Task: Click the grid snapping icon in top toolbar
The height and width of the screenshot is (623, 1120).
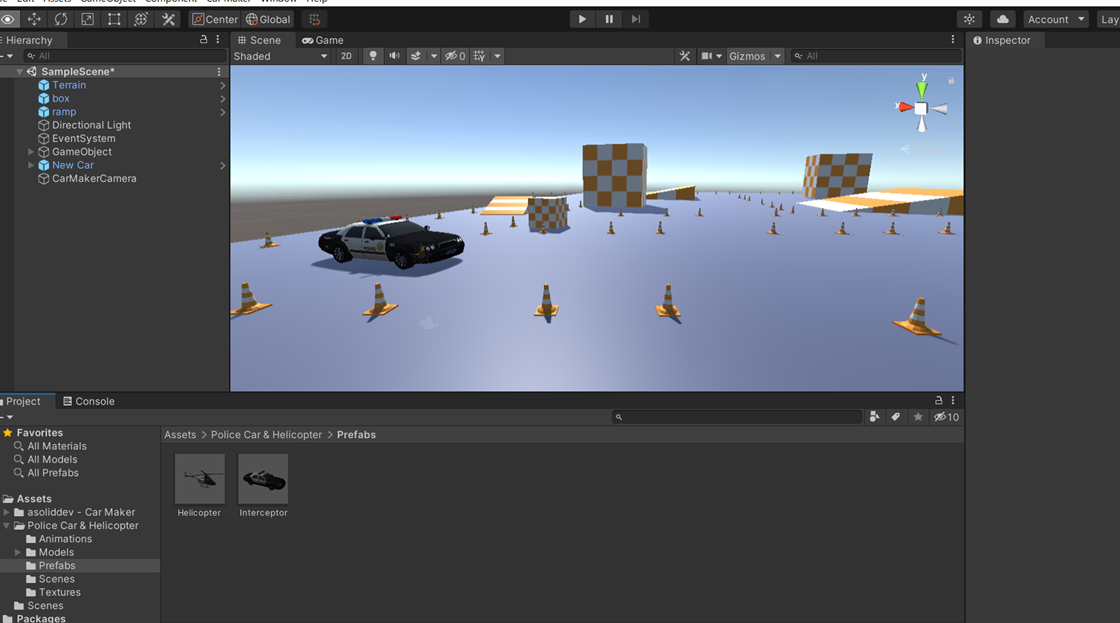Action: (314, 19)
